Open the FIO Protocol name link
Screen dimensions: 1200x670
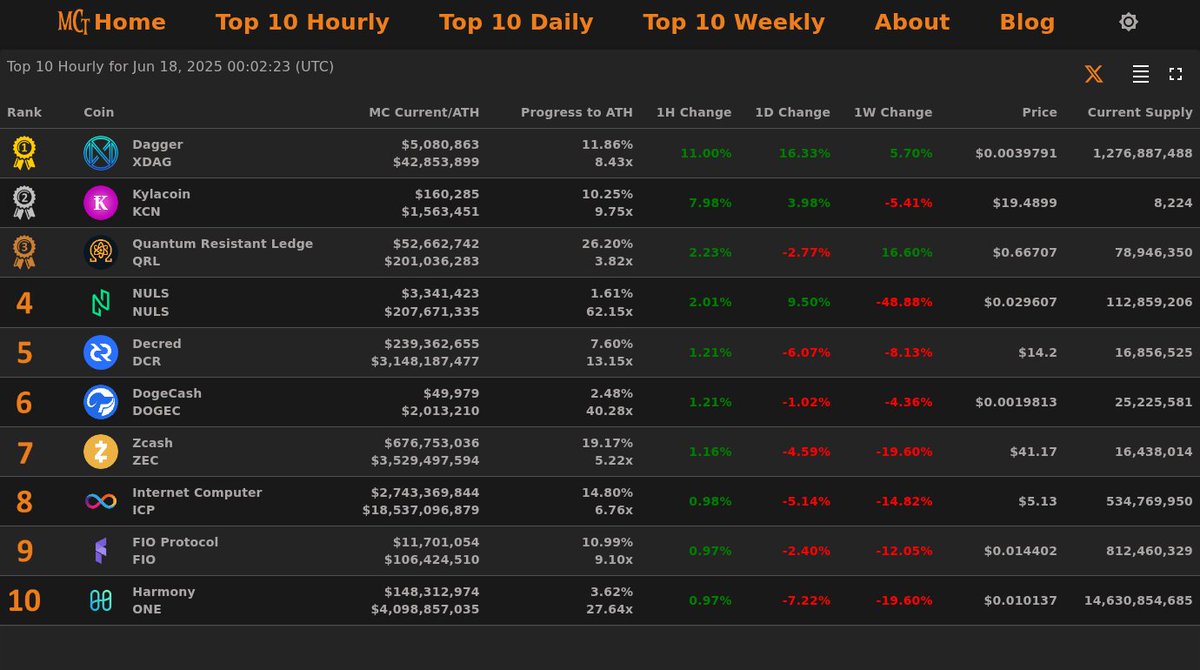click(175, 542)
